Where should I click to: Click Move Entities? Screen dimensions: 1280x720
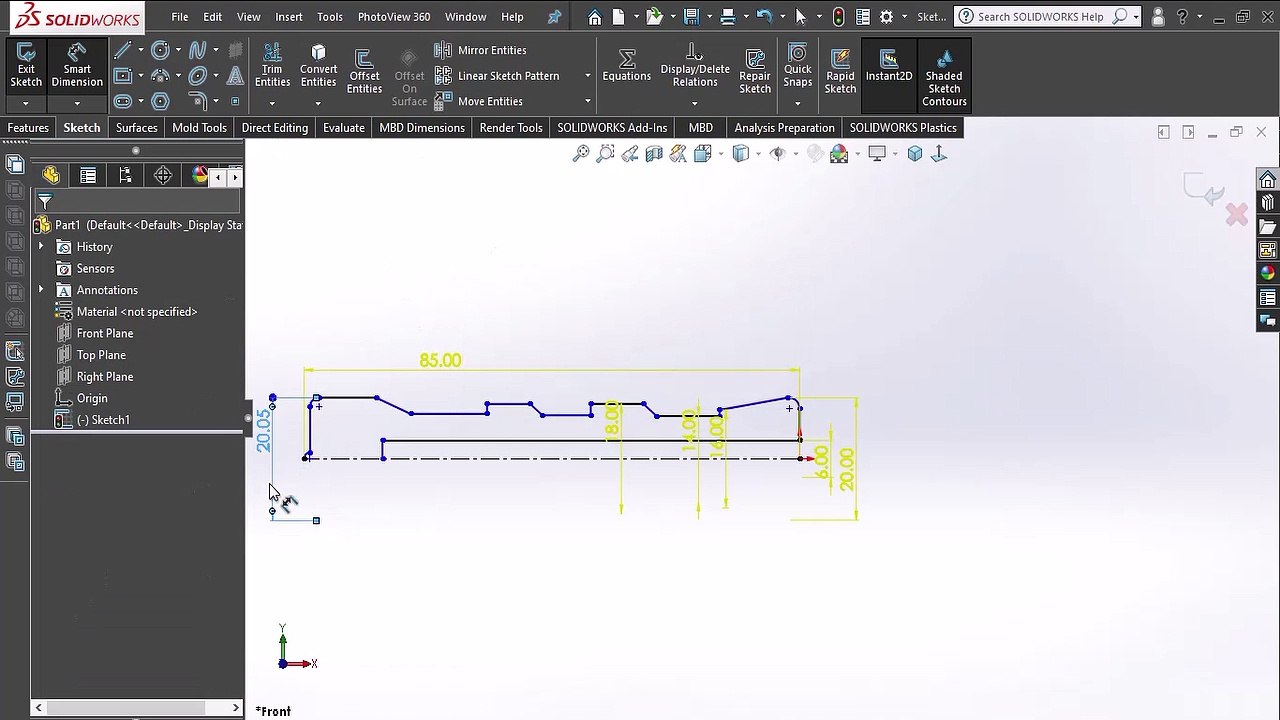(479, 101)
